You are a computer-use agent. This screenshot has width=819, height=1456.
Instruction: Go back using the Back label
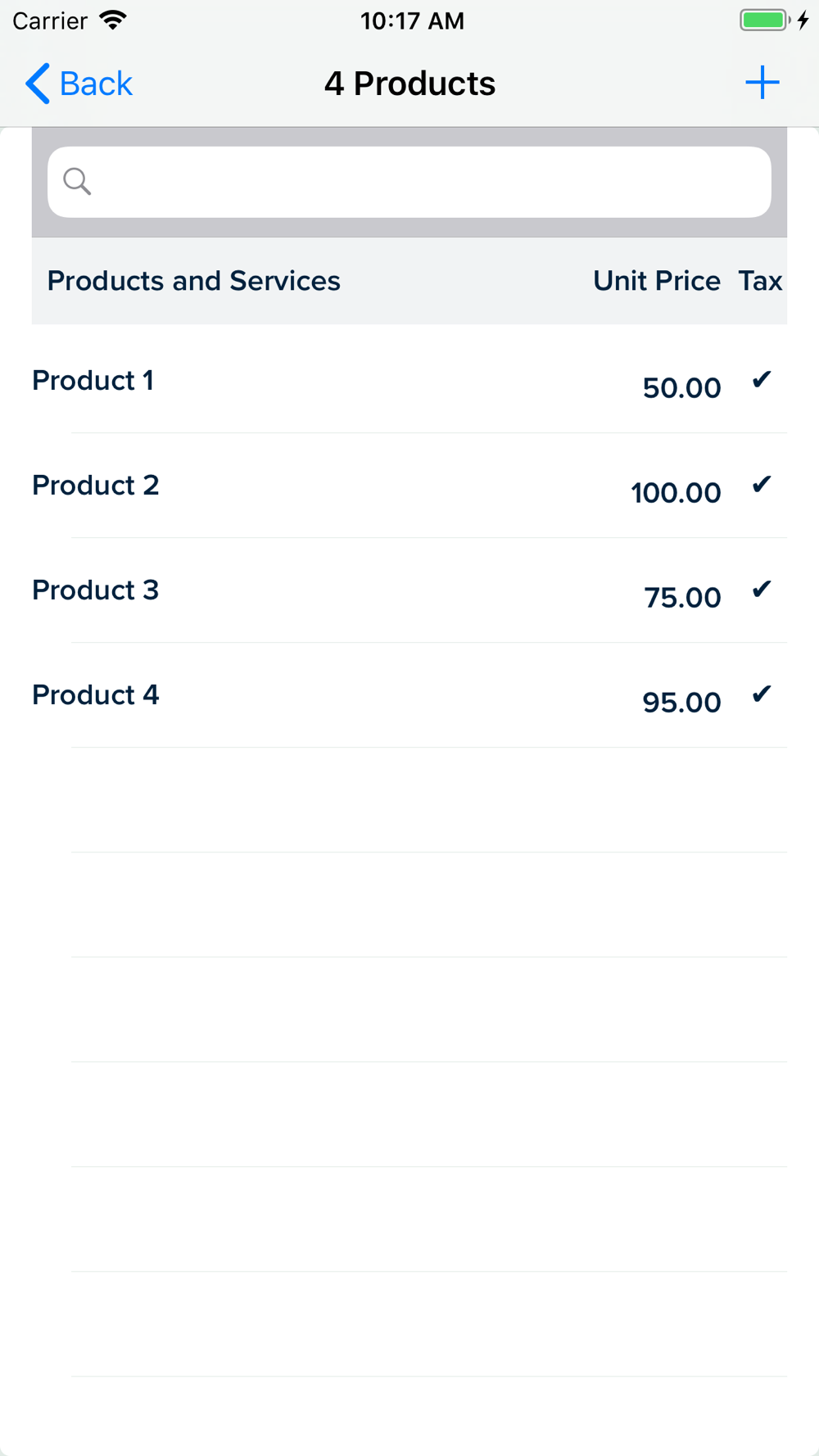click(x=96, y=84)
